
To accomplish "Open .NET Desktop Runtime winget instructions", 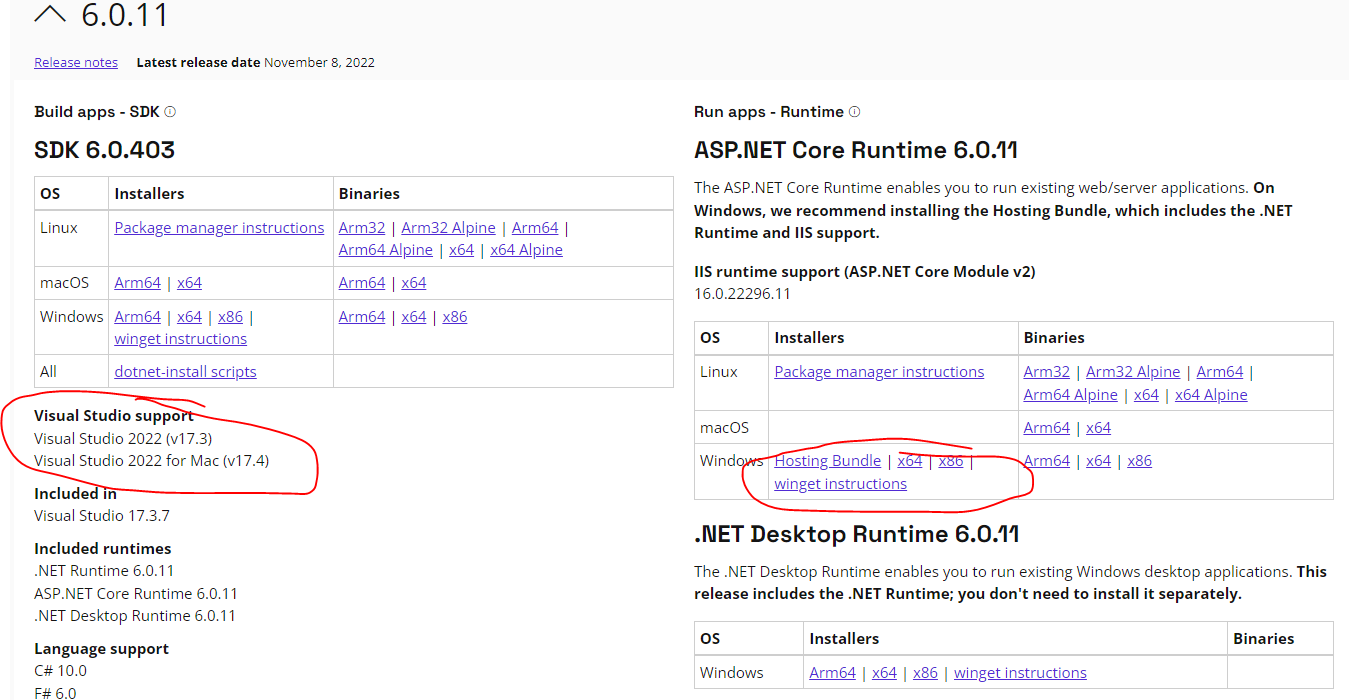I will (x=1020, y=673).
